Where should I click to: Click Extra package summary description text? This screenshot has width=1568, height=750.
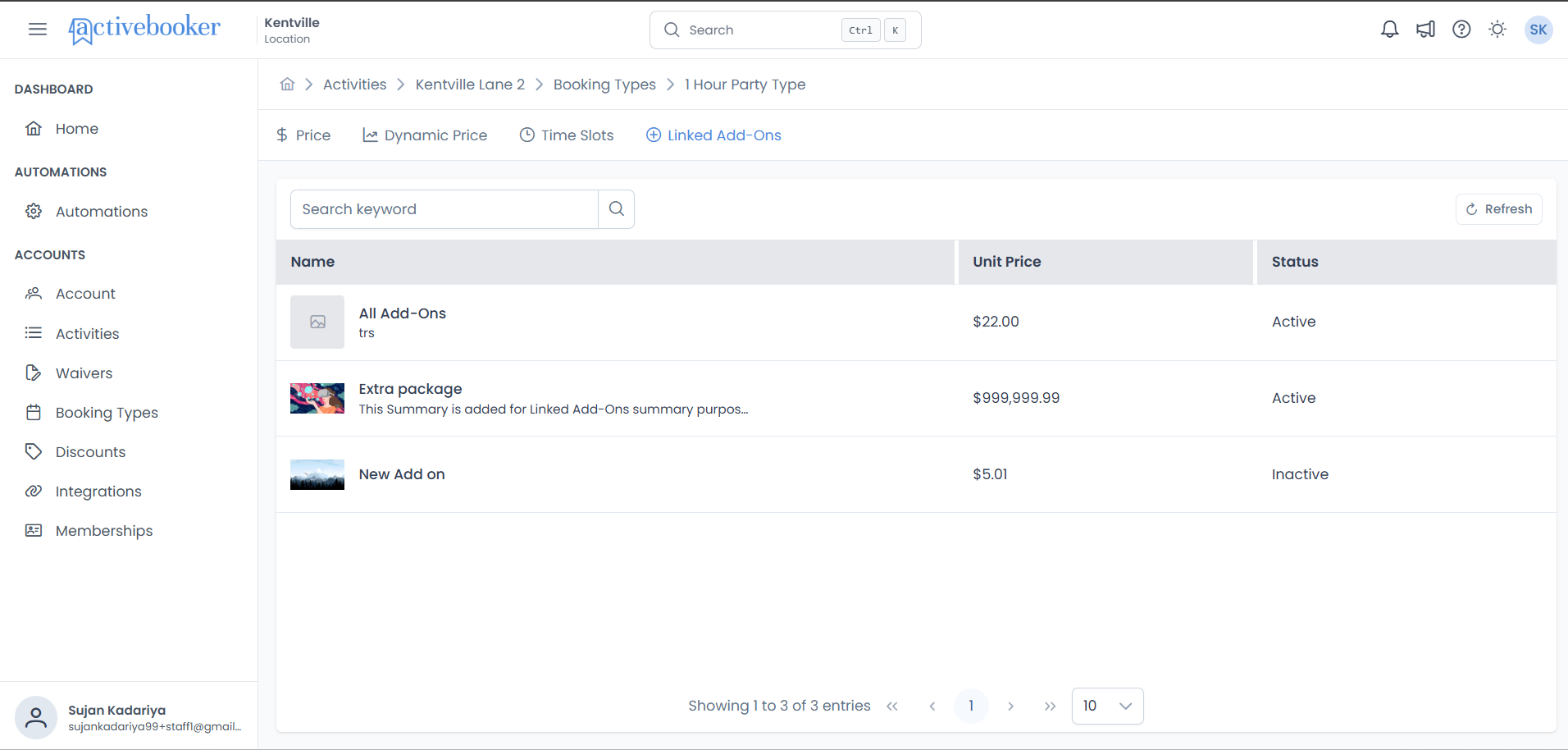[x=554, y=409]
